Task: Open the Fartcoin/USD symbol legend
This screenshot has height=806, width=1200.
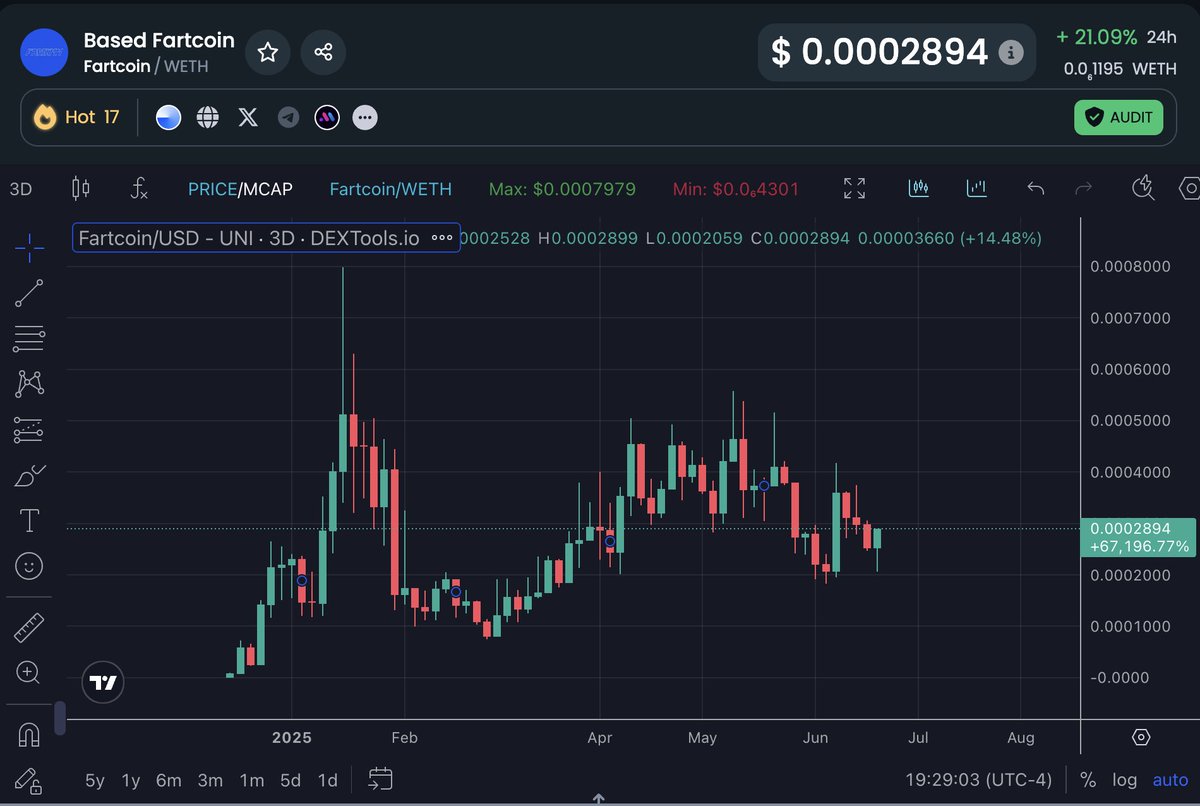Action: coord(249,238)
